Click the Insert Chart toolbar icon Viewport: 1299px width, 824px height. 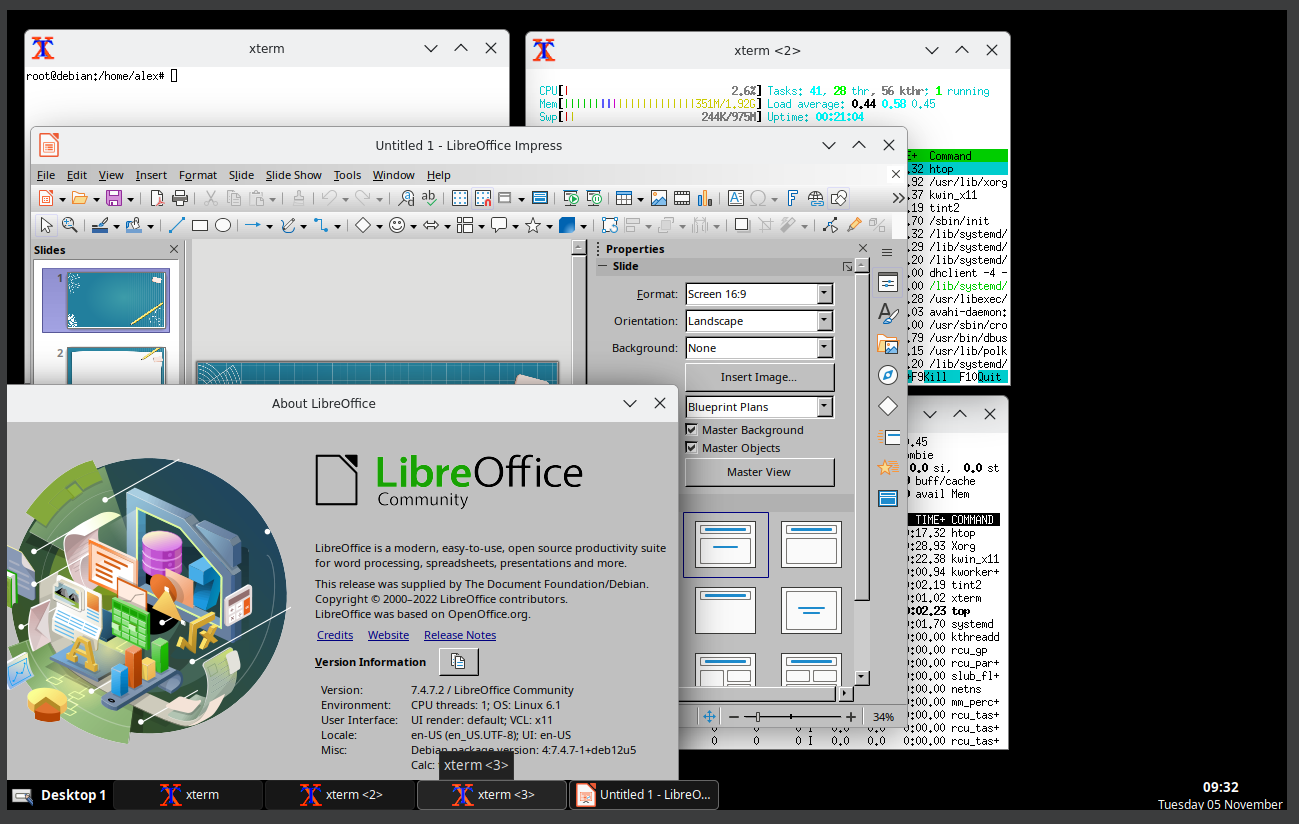click(x=705, y=198)
